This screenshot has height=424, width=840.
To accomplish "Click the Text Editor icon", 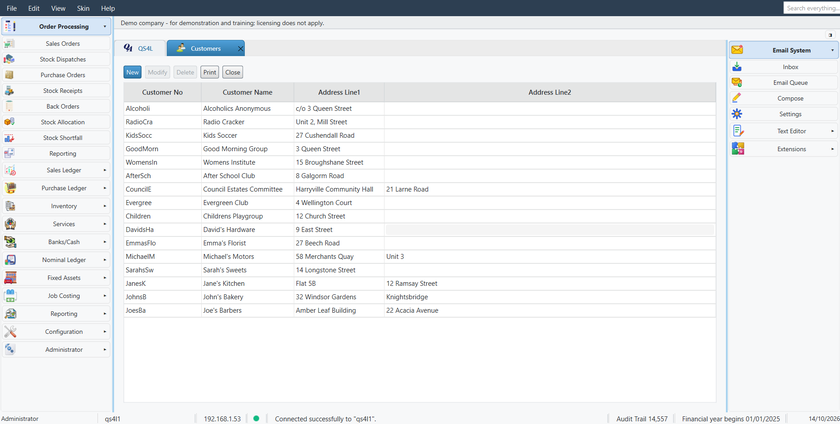I will tap(738, 131).
